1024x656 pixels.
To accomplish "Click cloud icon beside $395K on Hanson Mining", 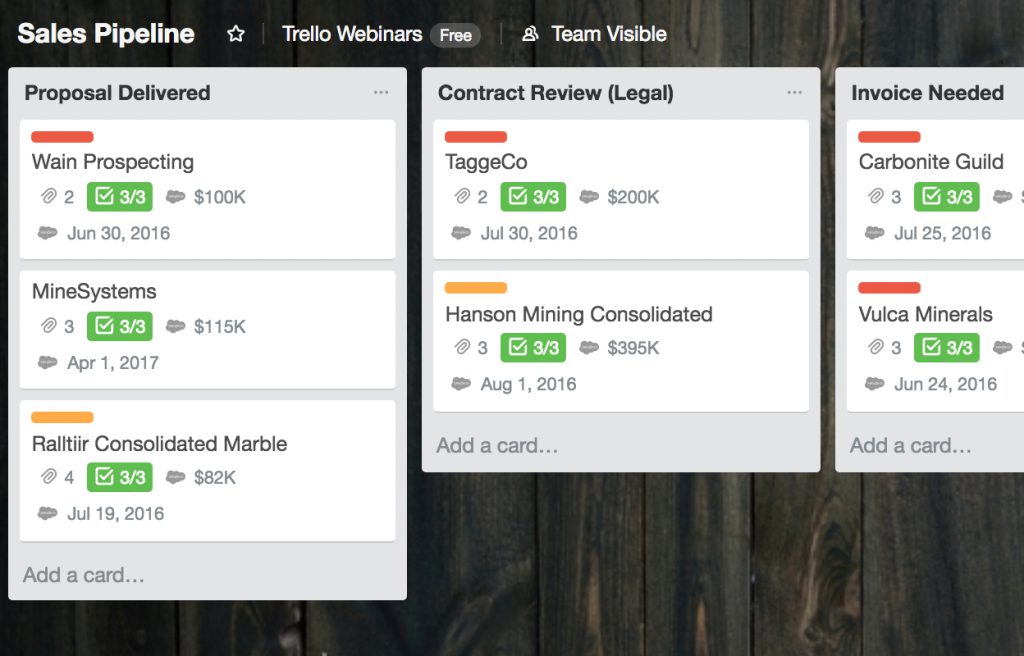I will pyautogui.click(x=589, y=348).
